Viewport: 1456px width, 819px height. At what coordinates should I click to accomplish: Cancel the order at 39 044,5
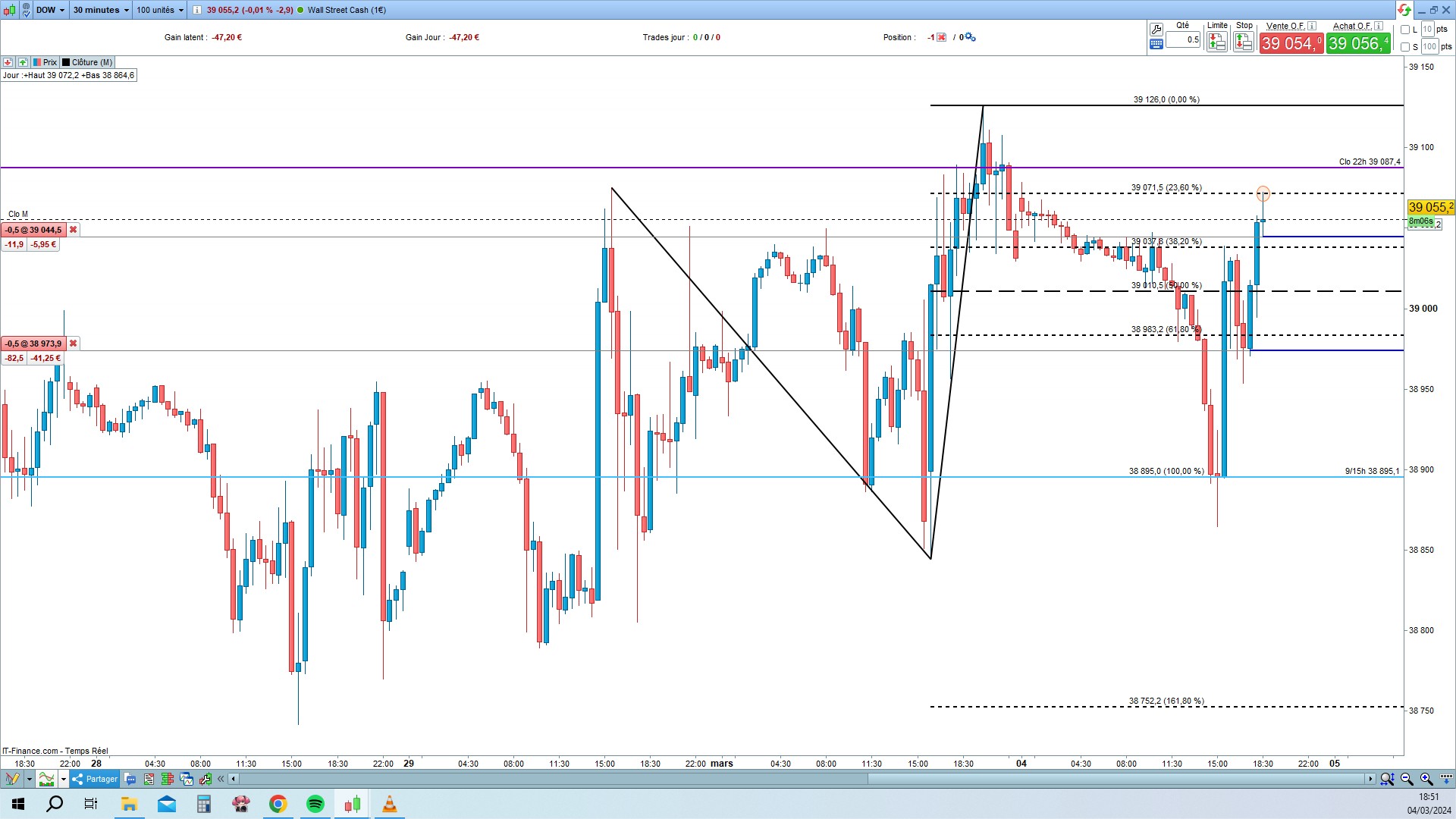point(73,230)
